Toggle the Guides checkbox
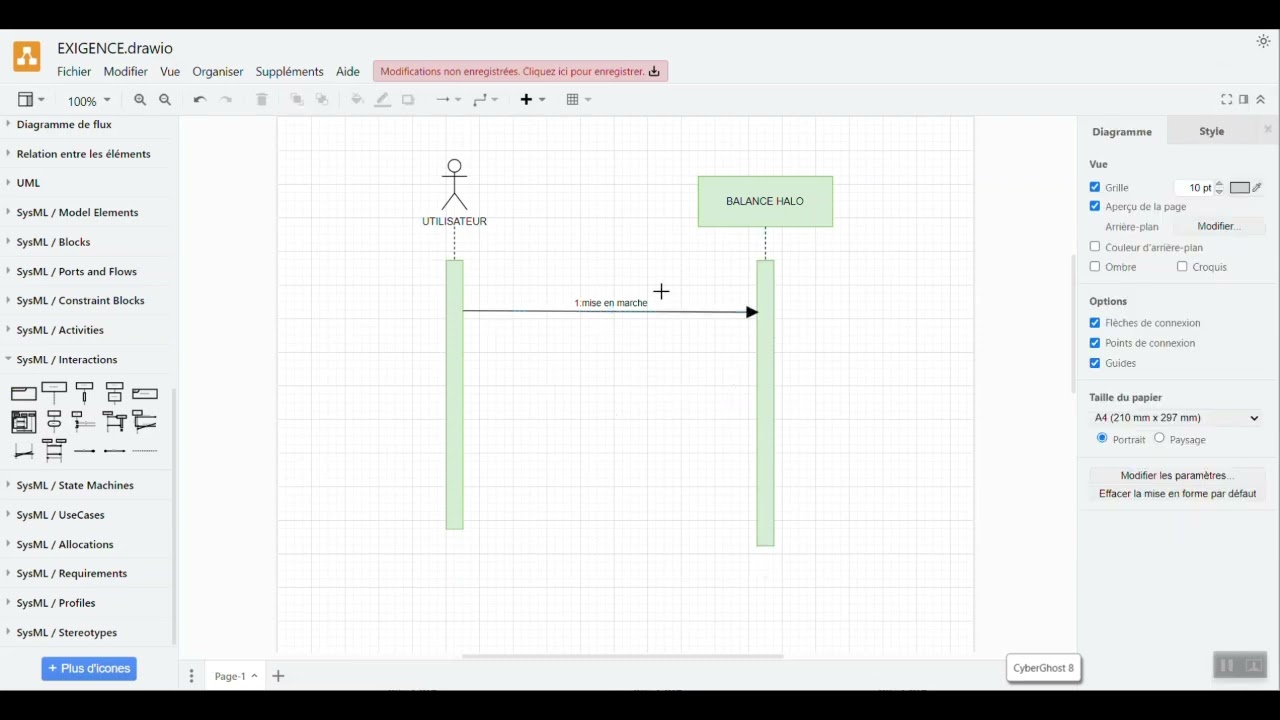This screenshot has height=720, width=1280. (x=1095, y=363)
